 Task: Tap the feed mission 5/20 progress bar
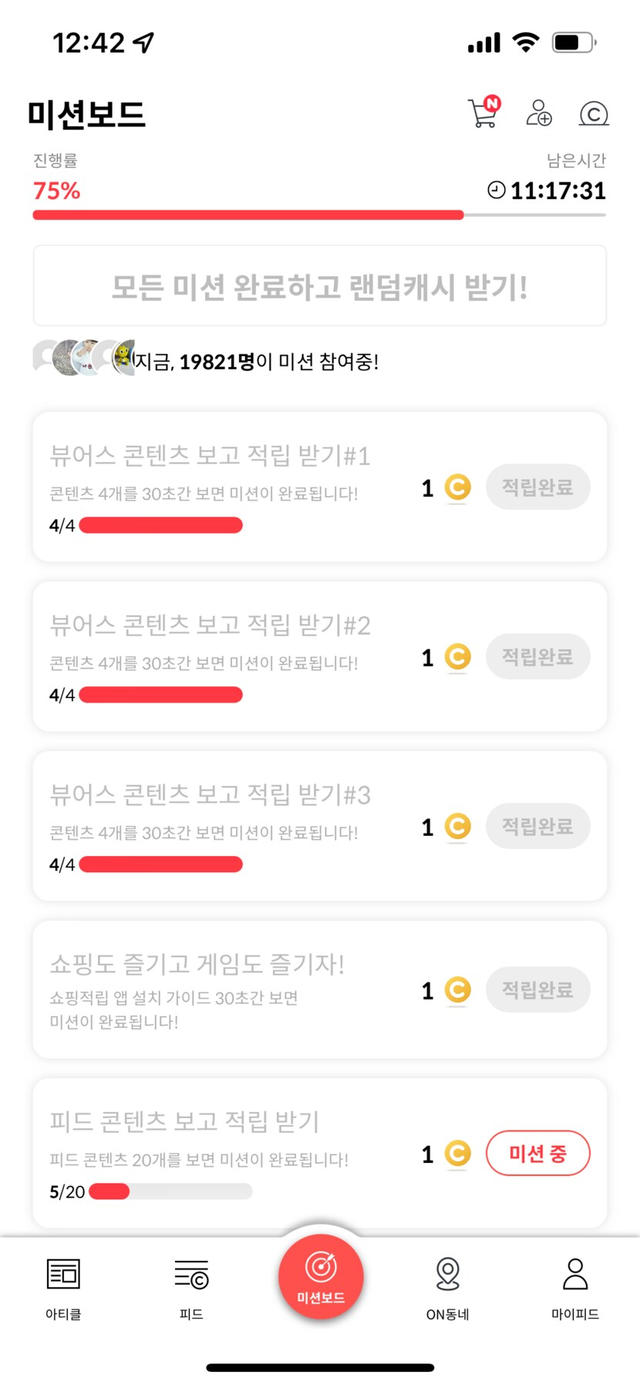[x=165, y=1191]
